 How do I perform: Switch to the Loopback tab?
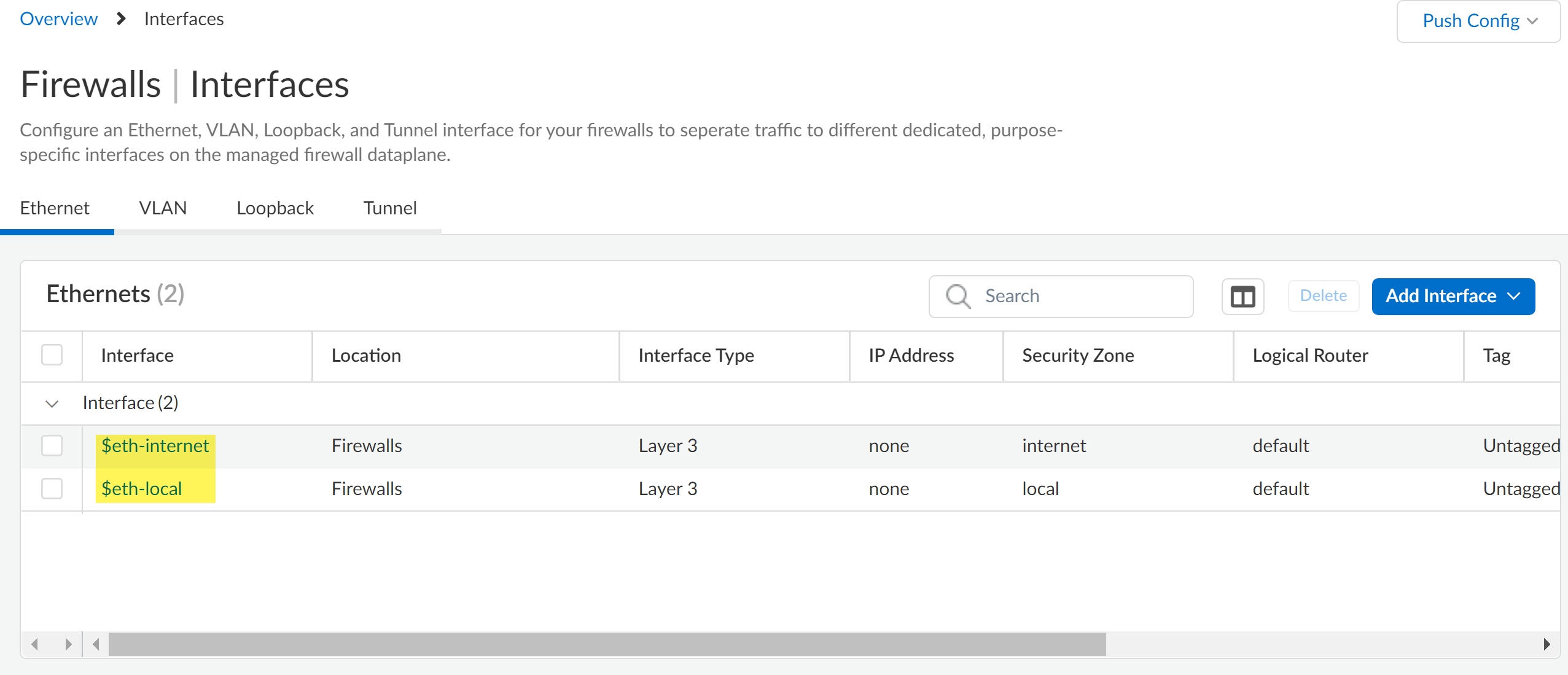(x=275, y=208)
